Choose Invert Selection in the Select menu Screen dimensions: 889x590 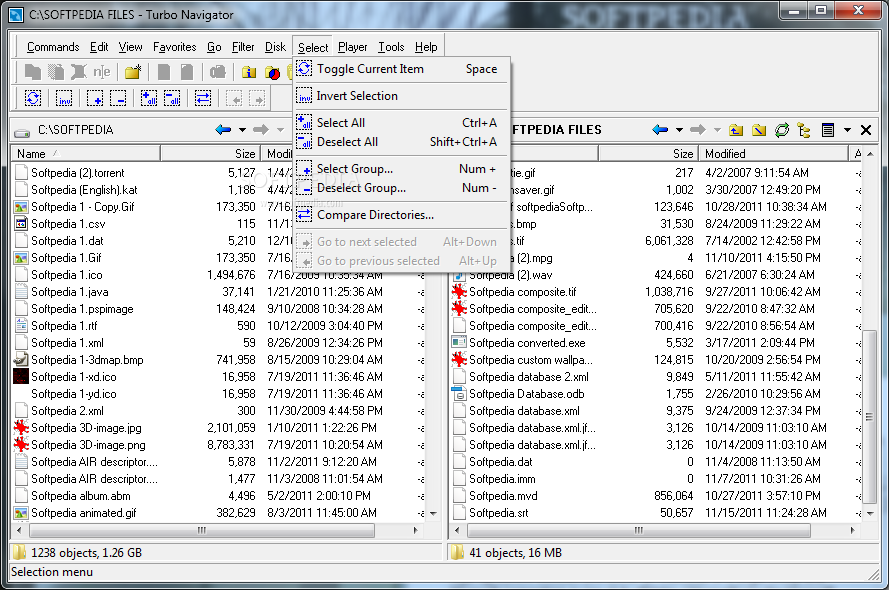401,96
